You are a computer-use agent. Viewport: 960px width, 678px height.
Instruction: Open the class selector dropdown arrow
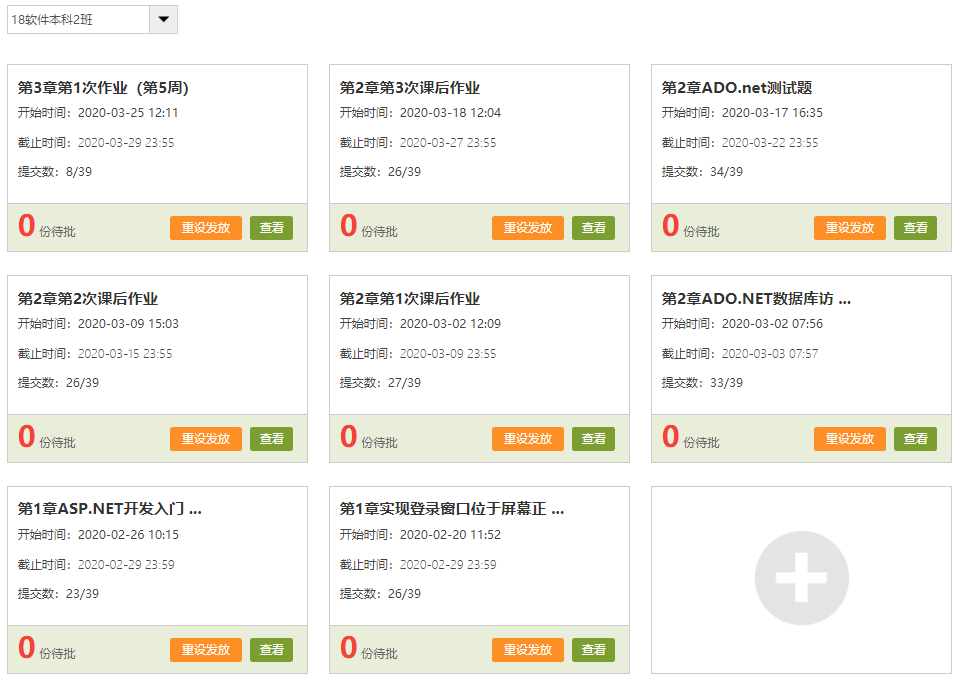163,20
